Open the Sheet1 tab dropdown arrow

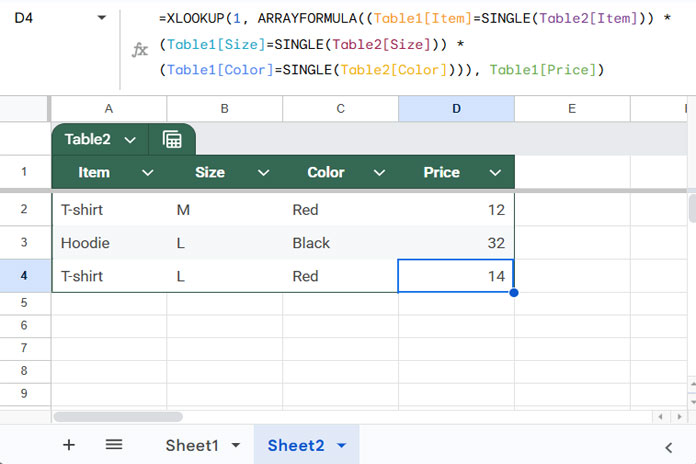pos(236,445)
